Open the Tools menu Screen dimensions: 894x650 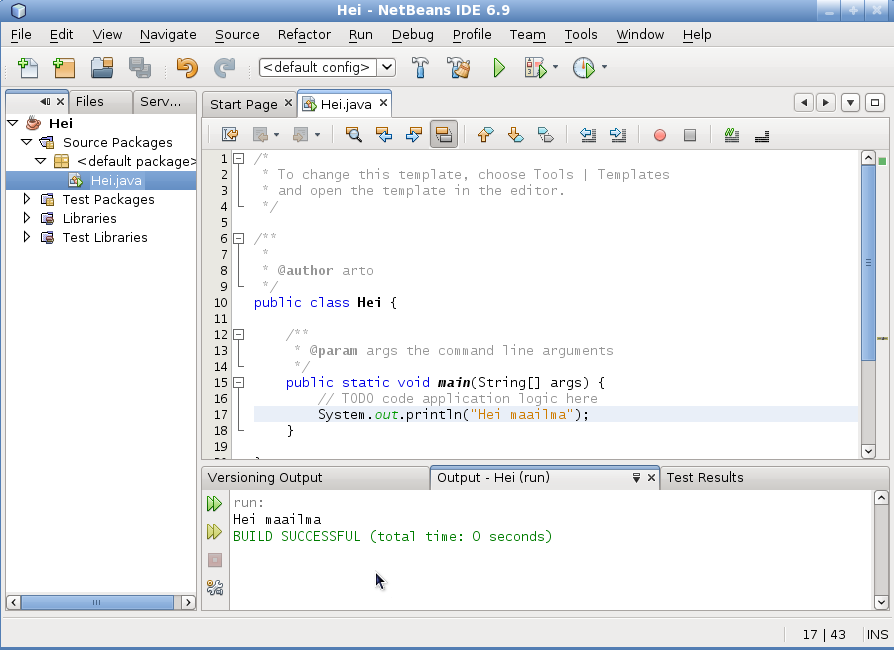581,35
